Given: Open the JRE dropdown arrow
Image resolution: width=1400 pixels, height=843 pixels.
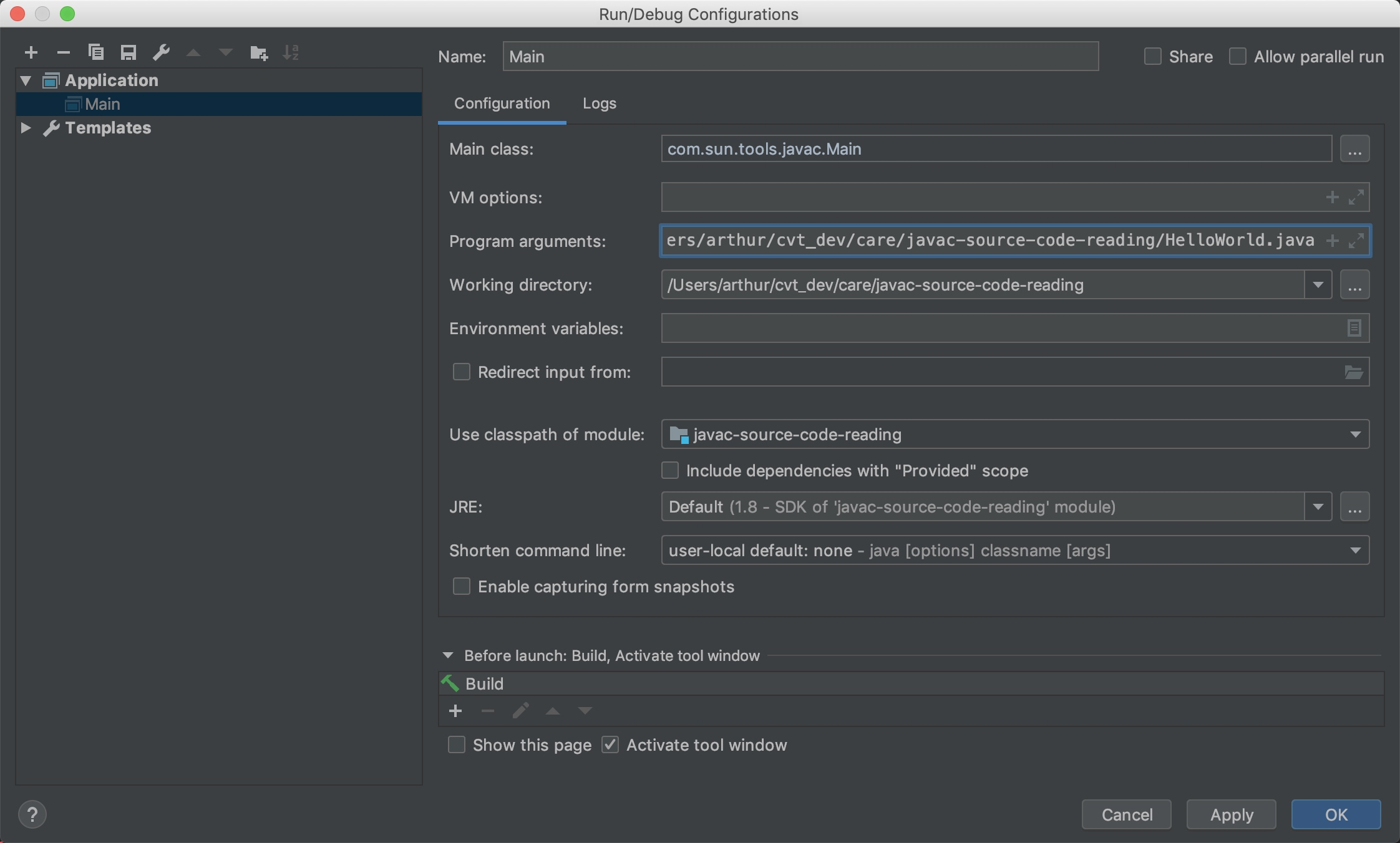Looking at the screenshot, I should click(1318, 507).
